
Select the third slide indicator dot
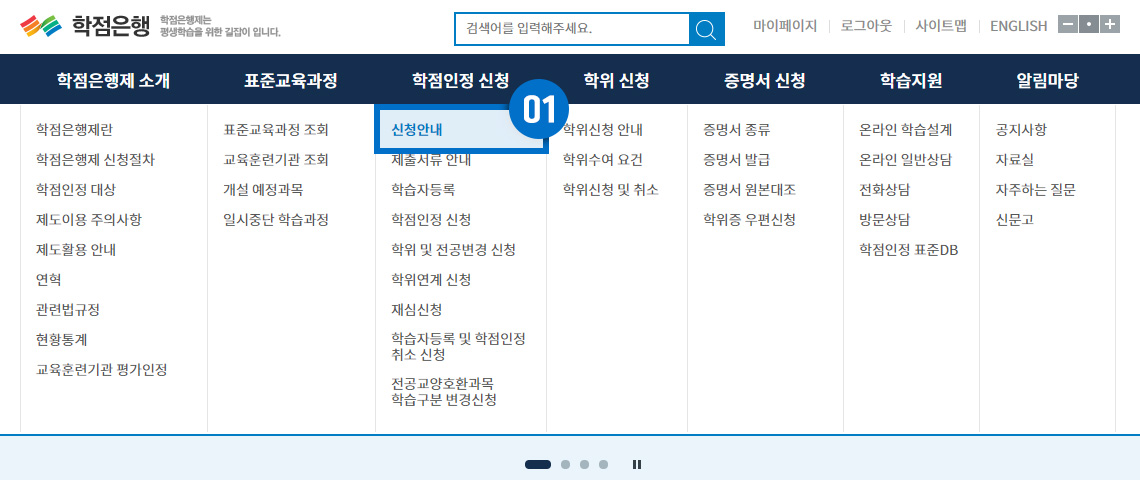(584, 464)
